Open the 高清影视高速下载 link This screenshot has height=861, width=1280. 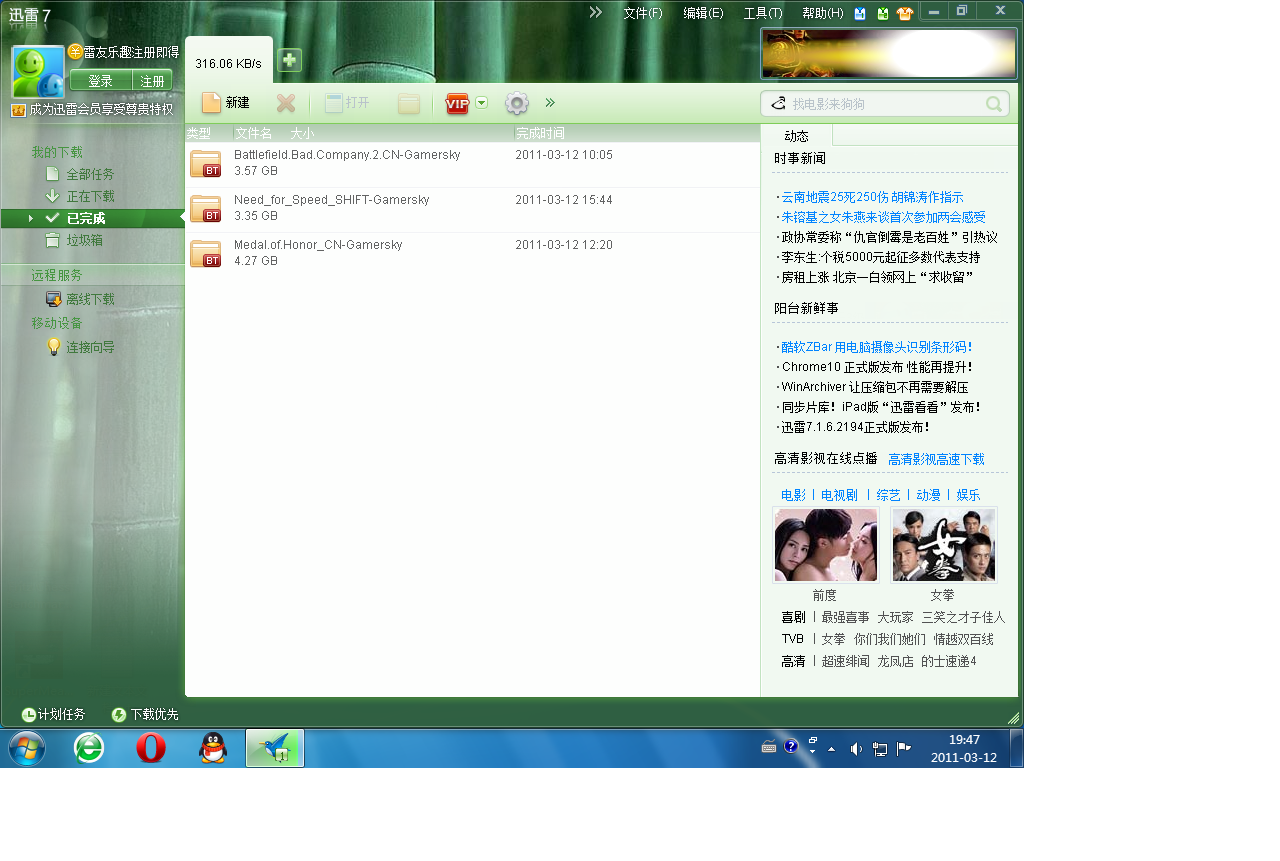[x=936, y=459]
